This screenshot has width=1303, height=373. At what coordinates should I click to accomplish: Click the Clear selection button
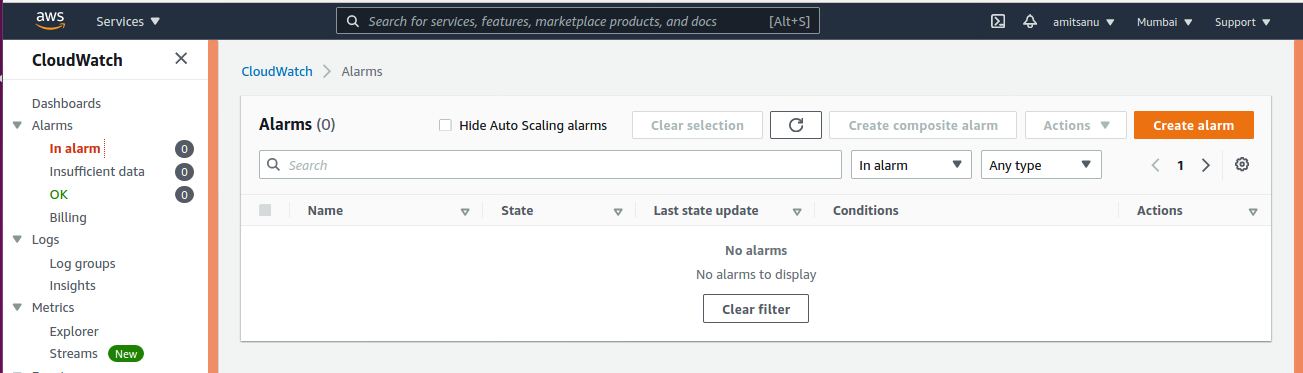pos(697,125)
